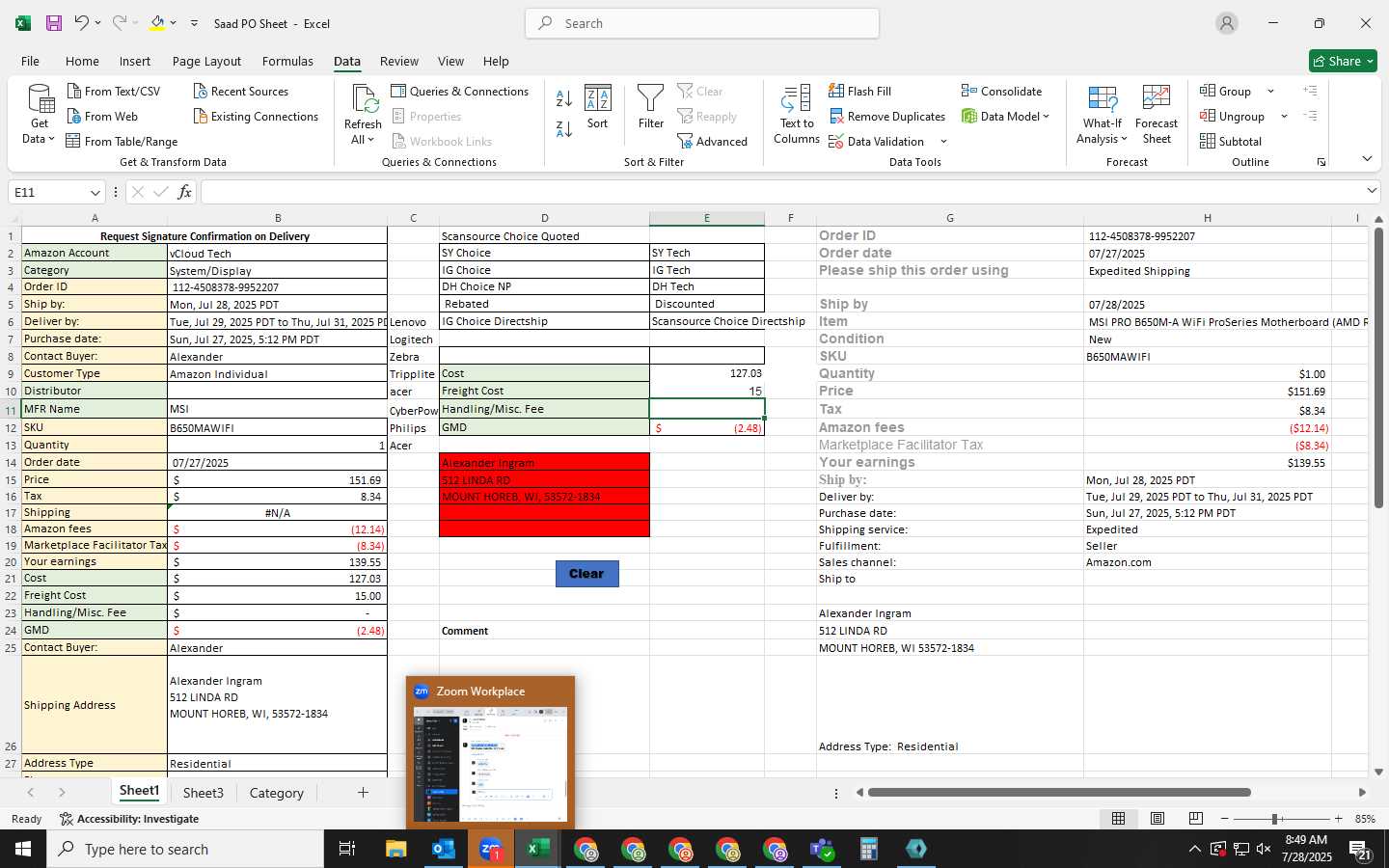Screen dimensions: 1389x868
Task: Open Consolidate dialog
Action: click(x=1002, y=92)
